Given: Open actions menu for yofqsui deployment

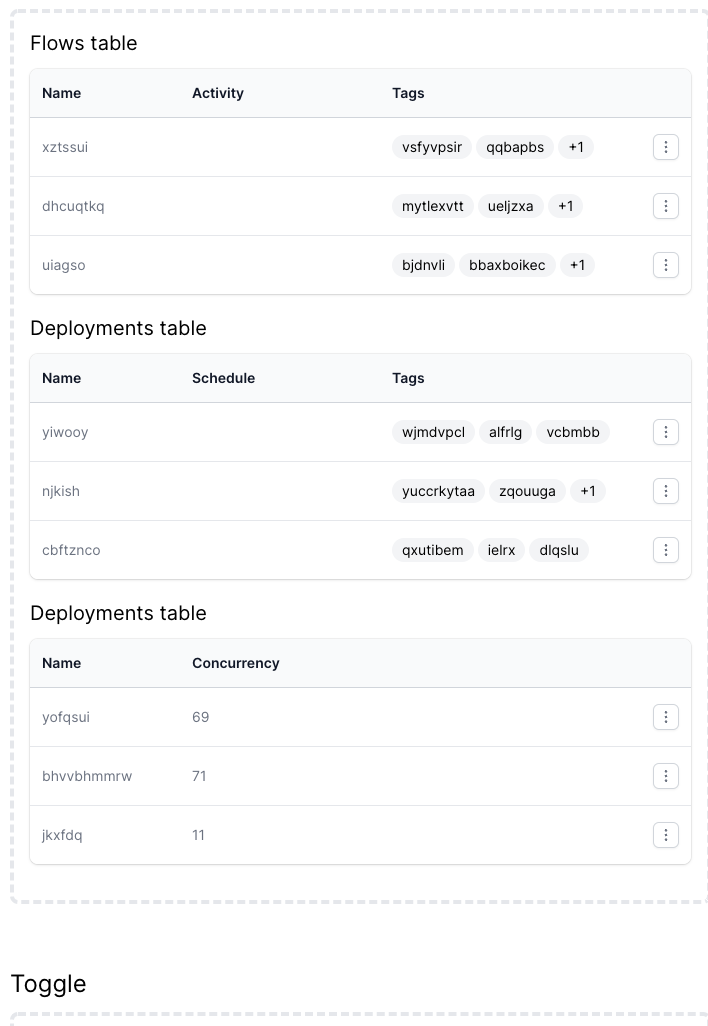Looking at the screenshot, I should click(x=666, y=716).
